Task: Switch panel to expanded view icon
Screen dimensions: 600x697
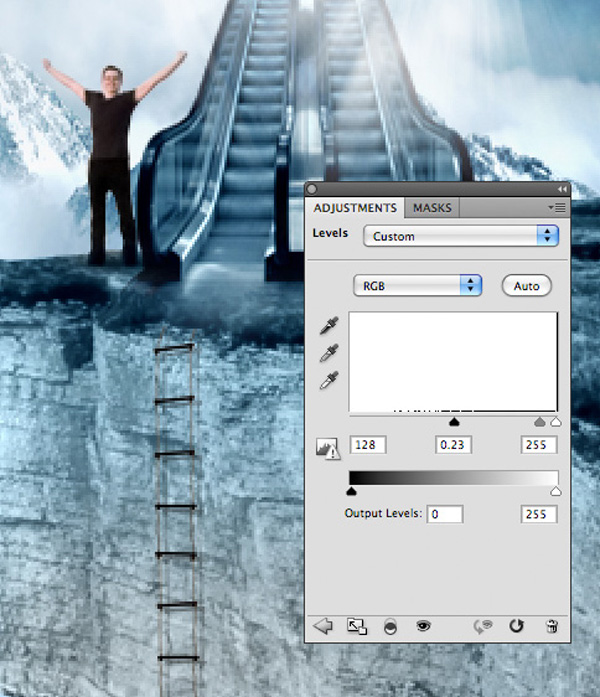Action: coord(356,626)
